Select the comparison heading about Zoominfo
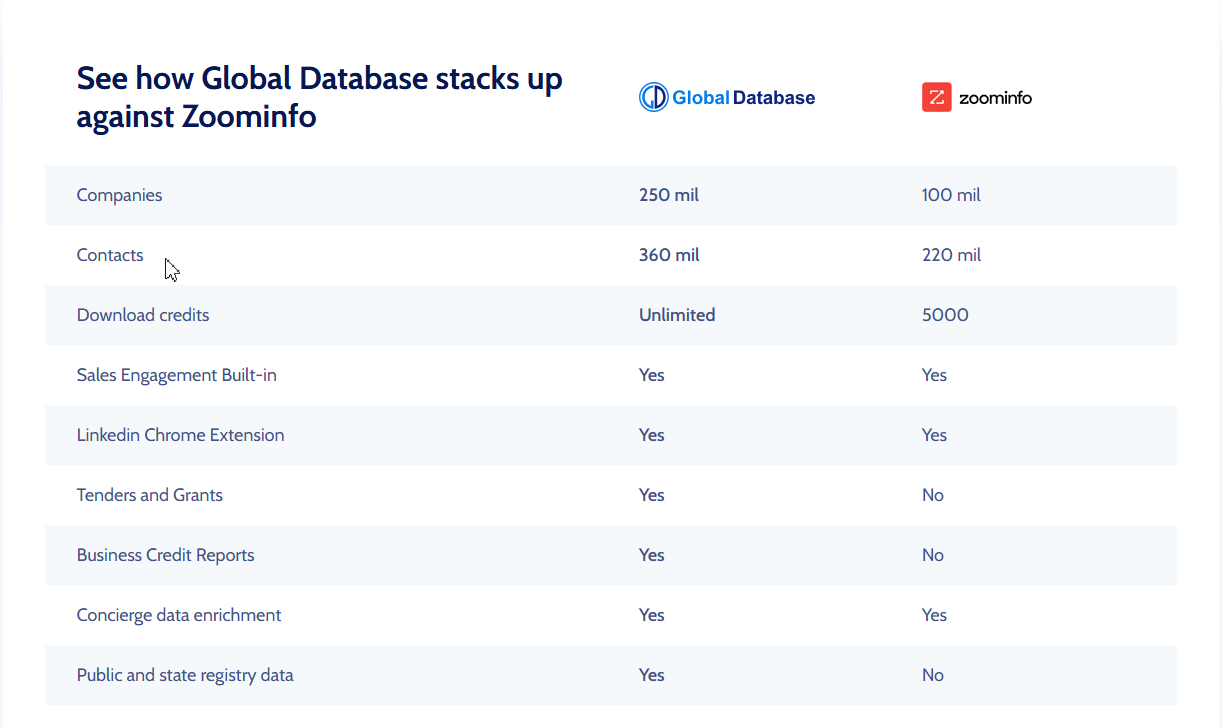1222x728 pixels. click(x=320, y=97)
